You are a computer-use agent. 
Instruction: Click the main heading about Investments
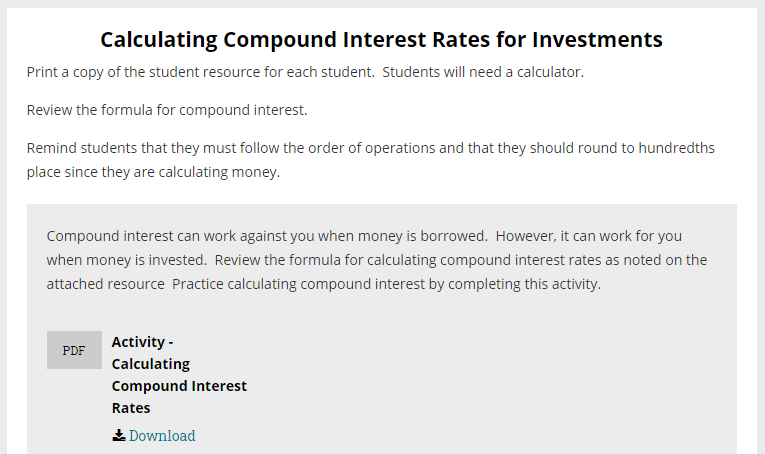click(x=382, y=39)
